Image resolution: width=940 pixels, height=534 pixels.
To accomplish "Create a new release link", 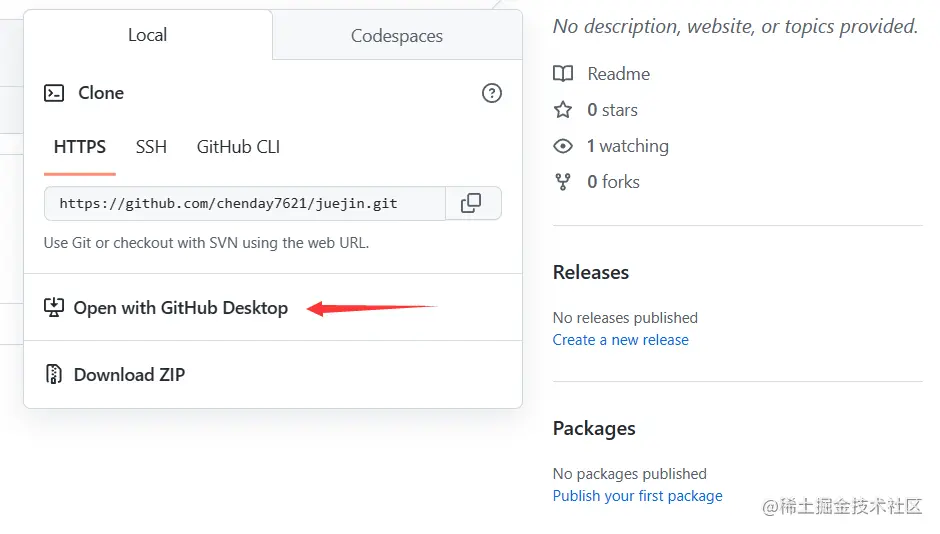I will (620, 340).
